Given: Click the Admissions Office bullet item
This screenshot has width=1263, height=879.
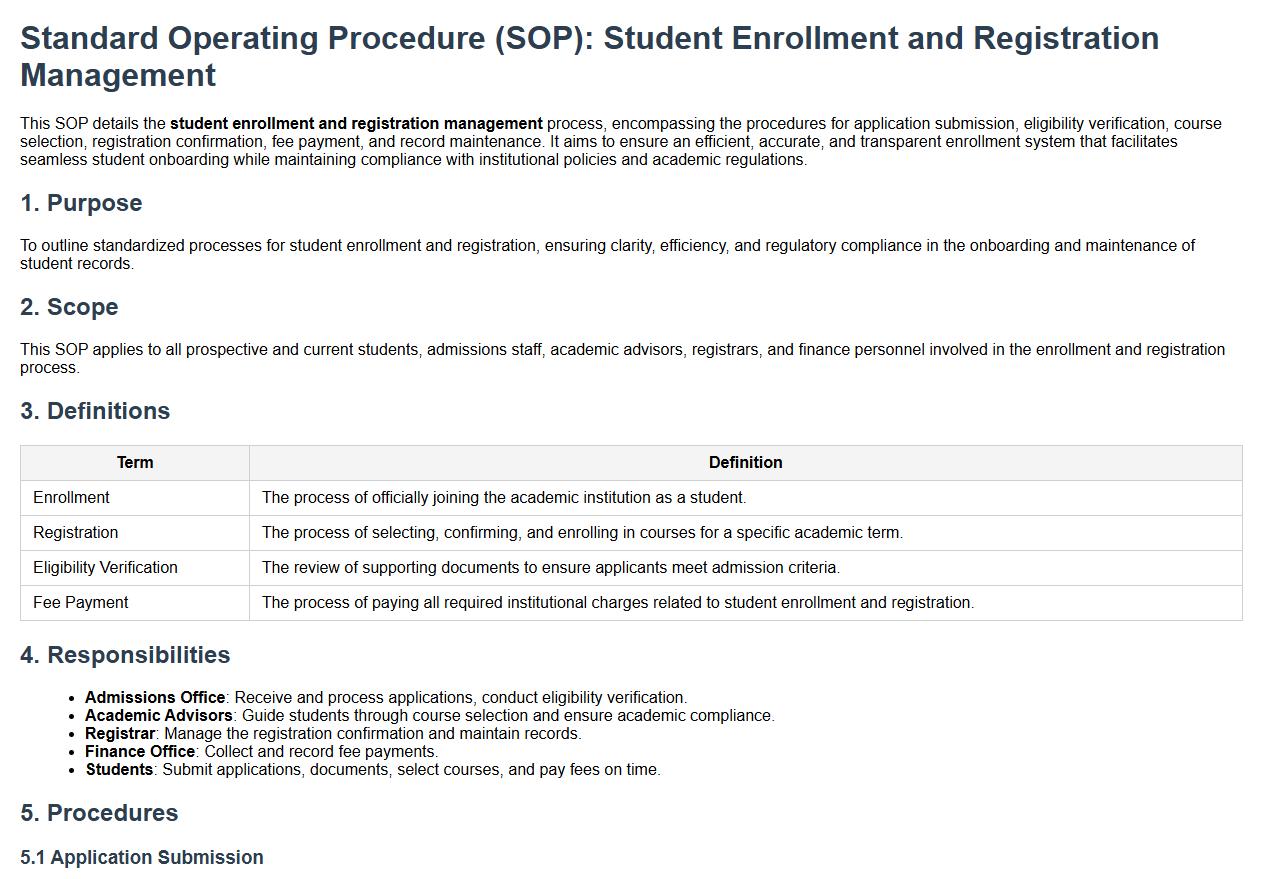Looking at the screenshot, I should coord(385,697).
